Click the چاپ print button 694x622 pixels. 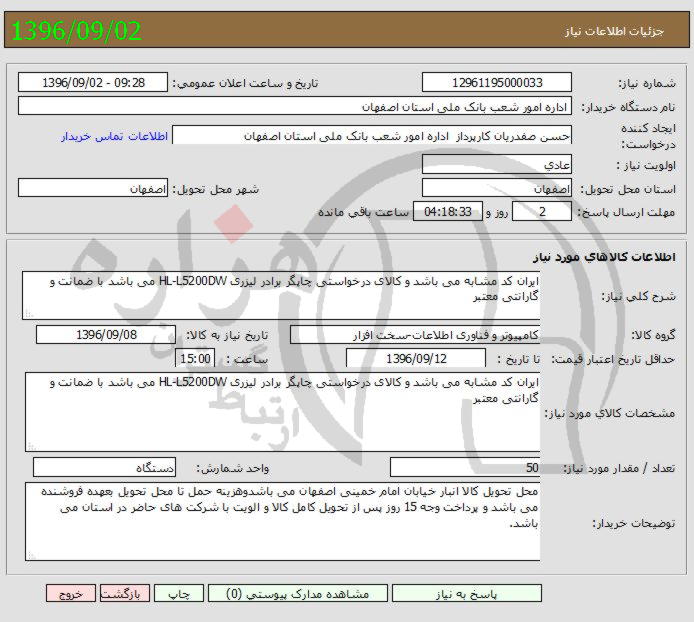179,594
